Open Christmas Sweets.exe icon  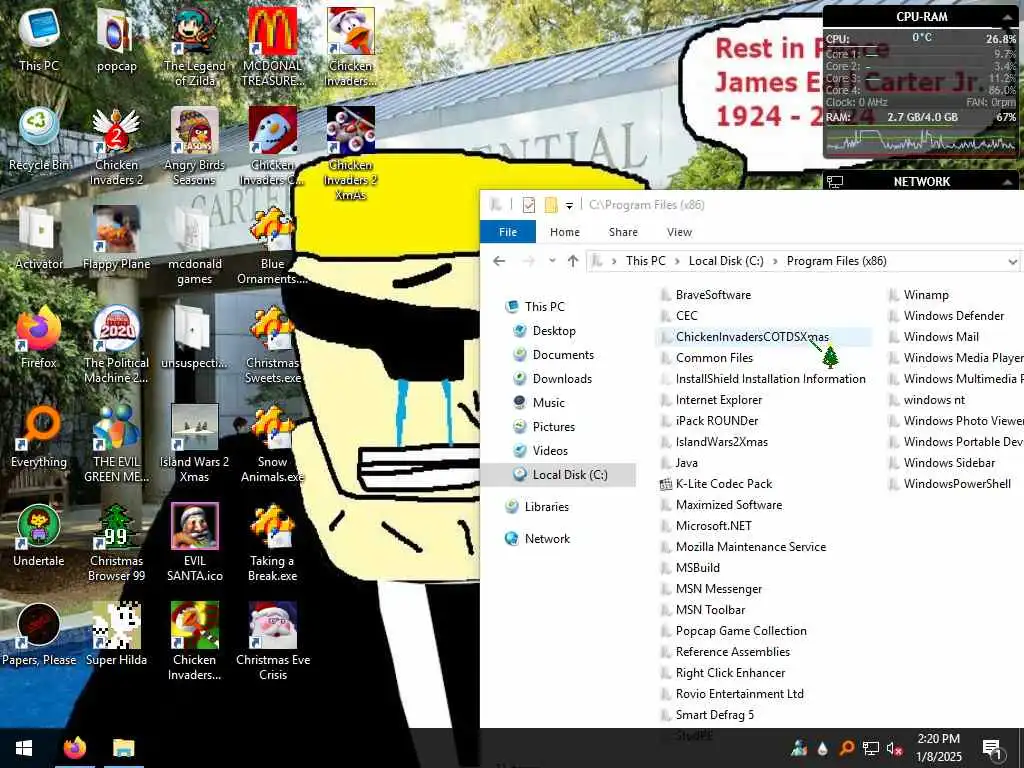click(x=273, y=345)
